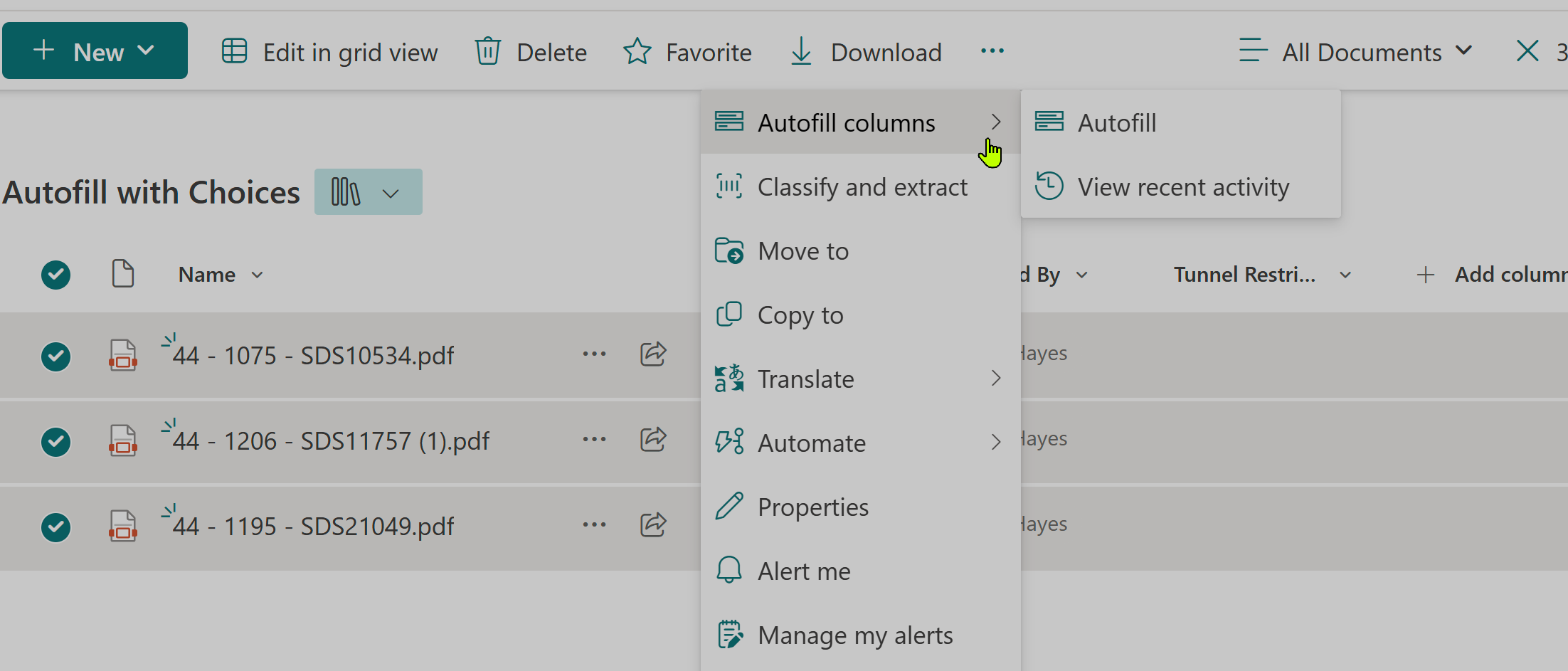Click the recent activity clock icon
The width and height of the screenshot is (1568, 671).
pos(1049,186)
